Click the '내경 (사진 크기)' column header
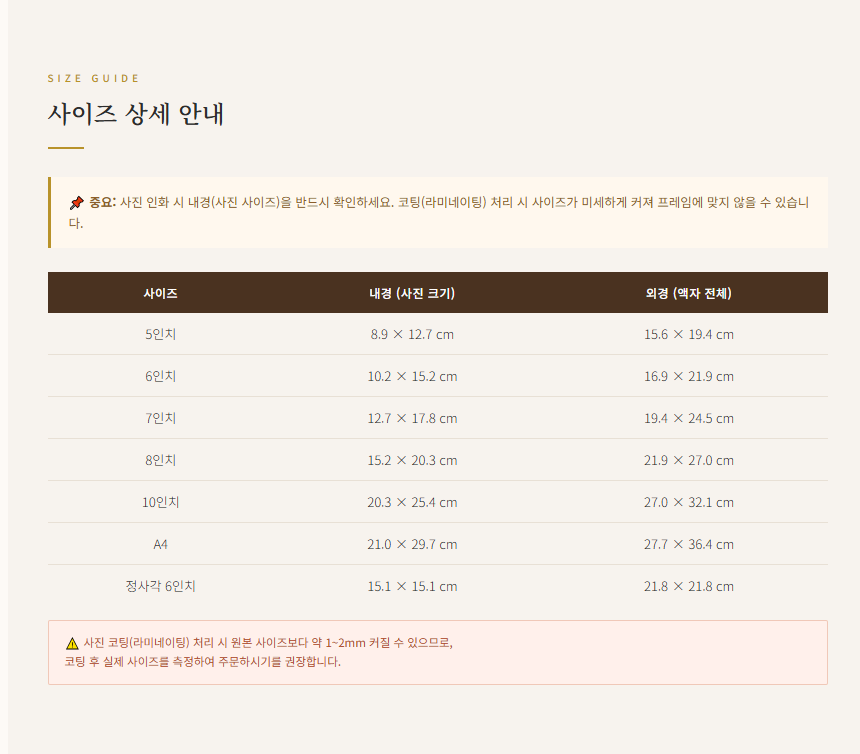This screenshot has height=754, width=860. point(412,293)
